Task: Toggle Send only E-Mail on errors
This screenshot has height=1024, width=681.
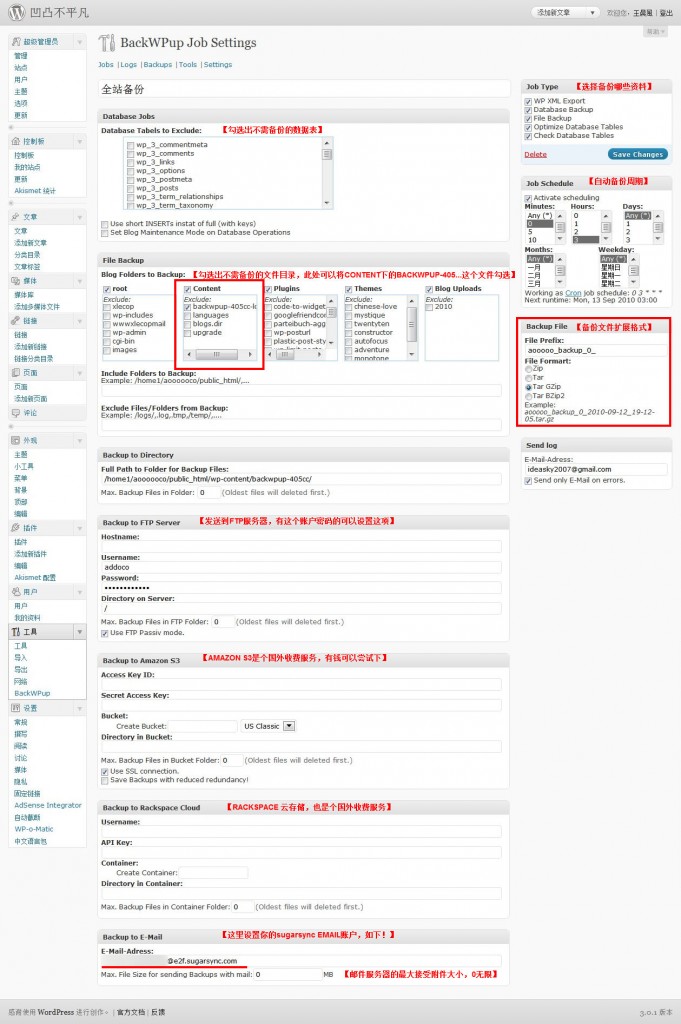Action: (x=528, y=481)
